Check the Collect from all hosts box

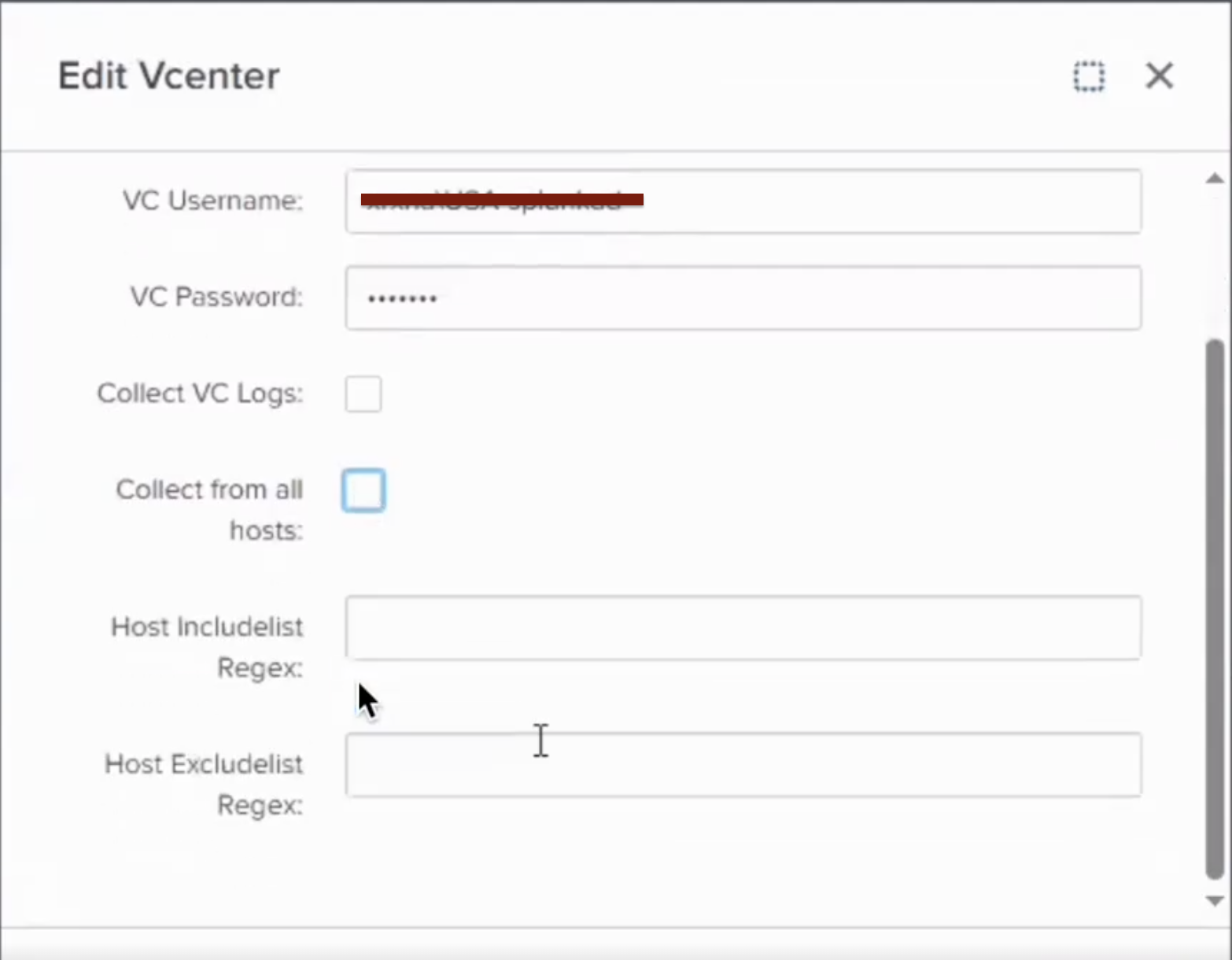(x=363, y=489)
